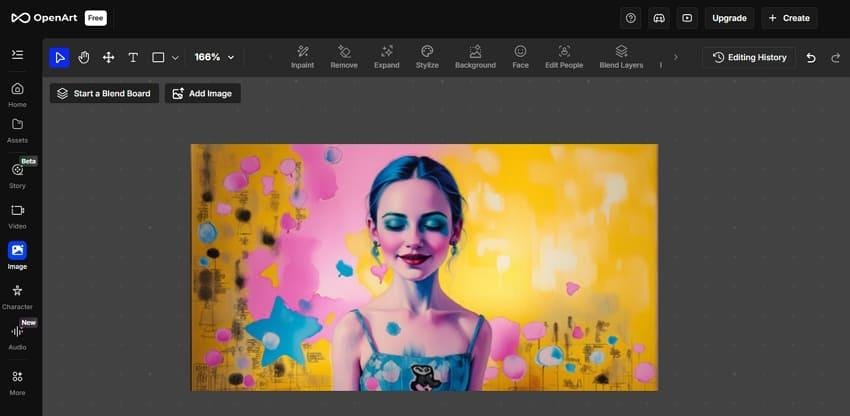Open Story in sidebar
This screenshot has height=416, width=850.
[17, 176]
